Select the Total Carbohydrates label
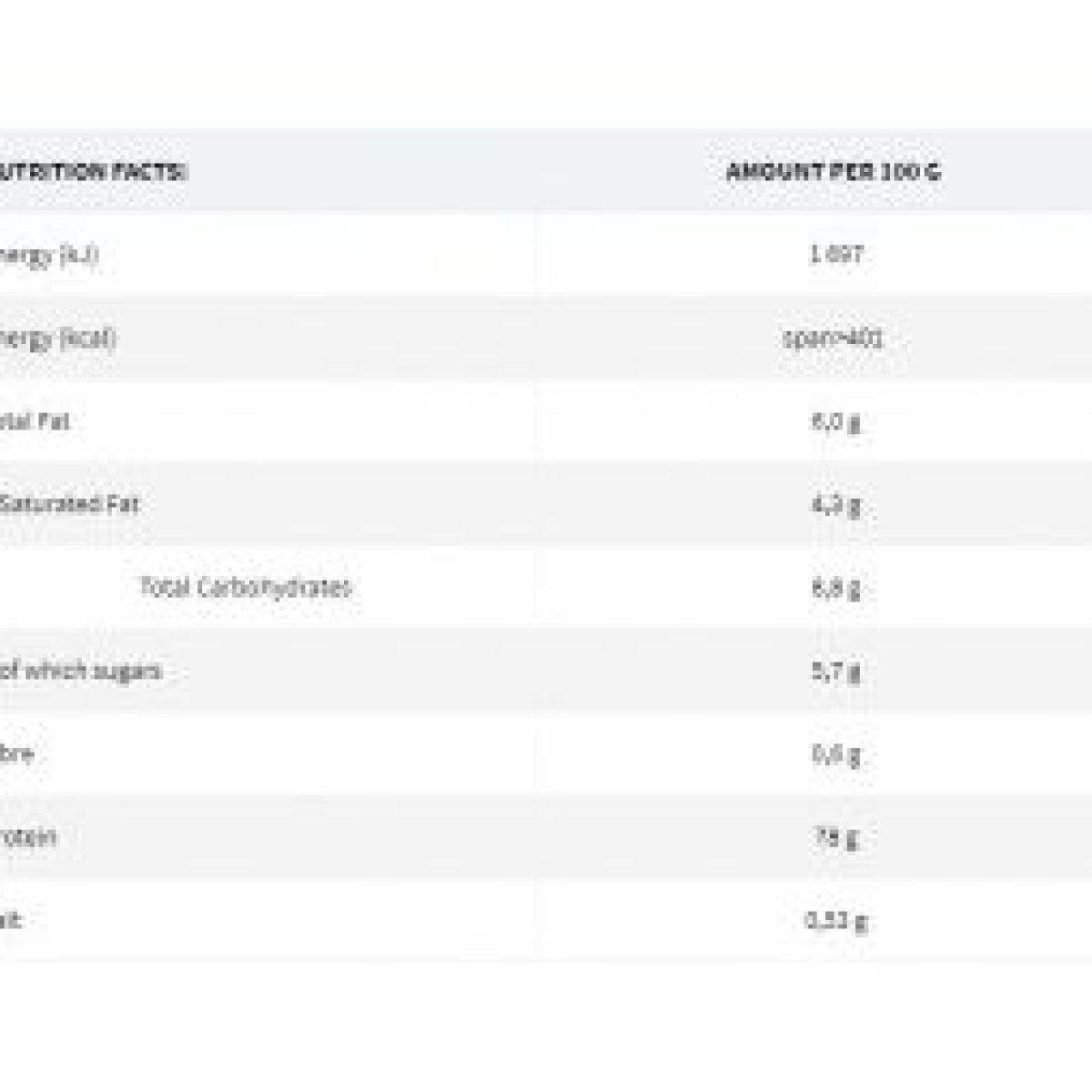Screen dimensions: 1092x1092 coord(245,588)
